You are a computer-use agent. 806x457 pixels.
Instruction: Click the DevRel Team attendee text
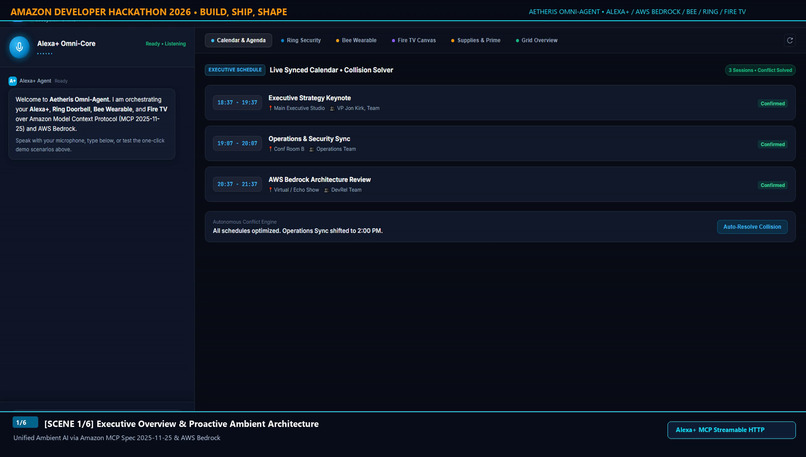tap(346, 190)
